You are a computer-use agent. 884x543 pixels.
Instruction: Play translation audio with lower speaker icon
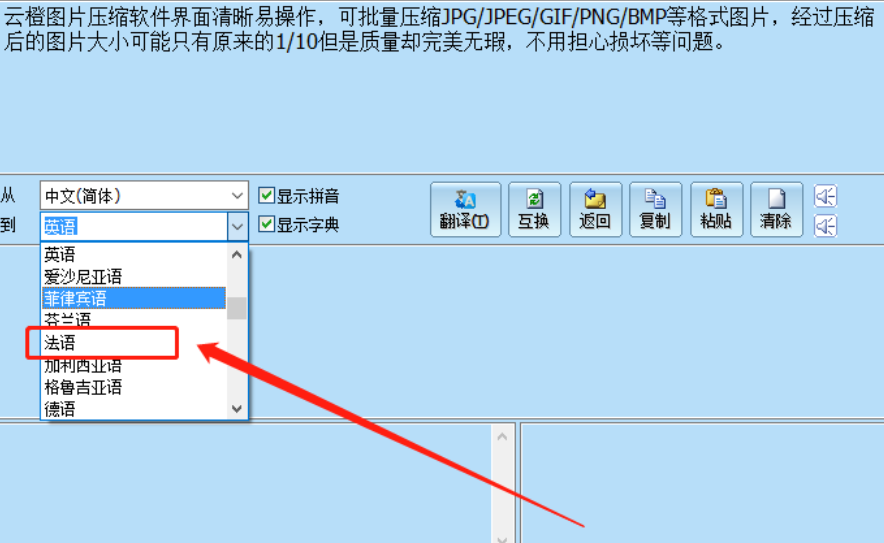pyautogui.click(x=825, y=226)
